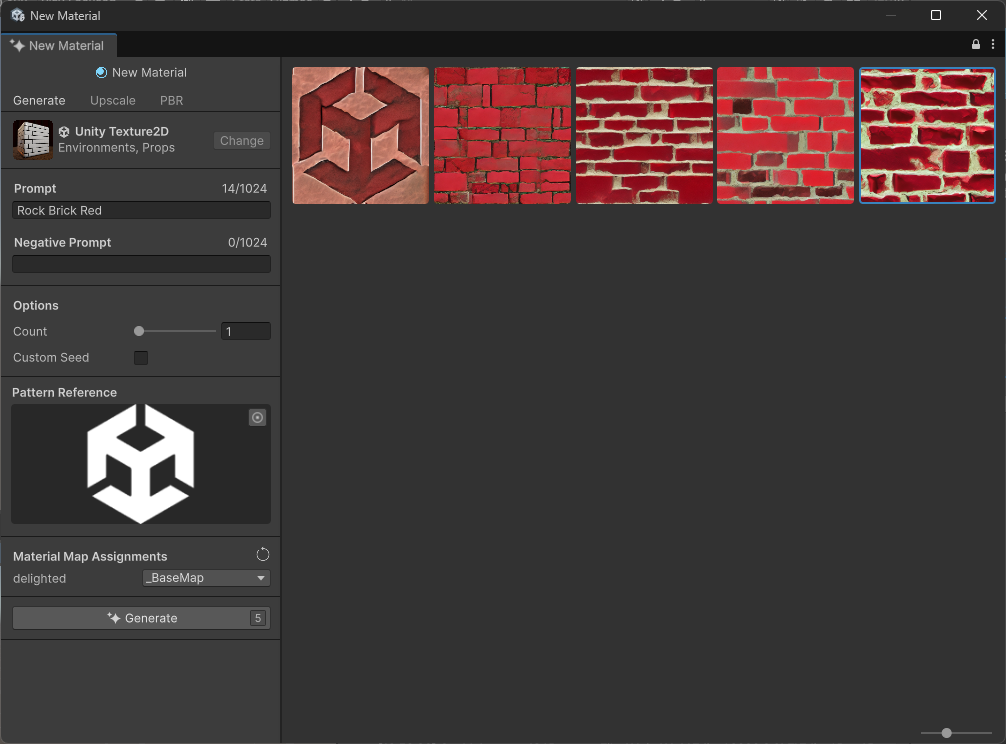
Task: Click the Generate button
Action: pyautogui.click(x=141, y=618)
